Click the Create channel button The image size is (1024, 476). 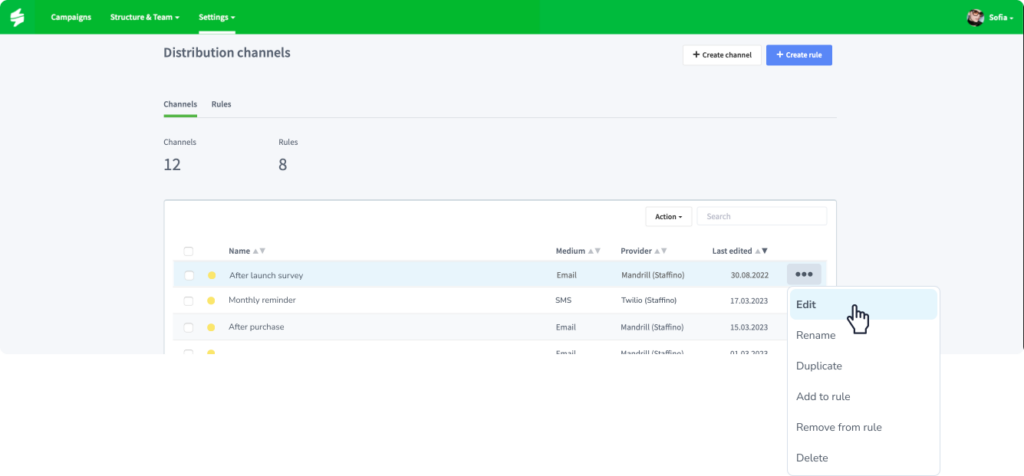coord(722,56)
